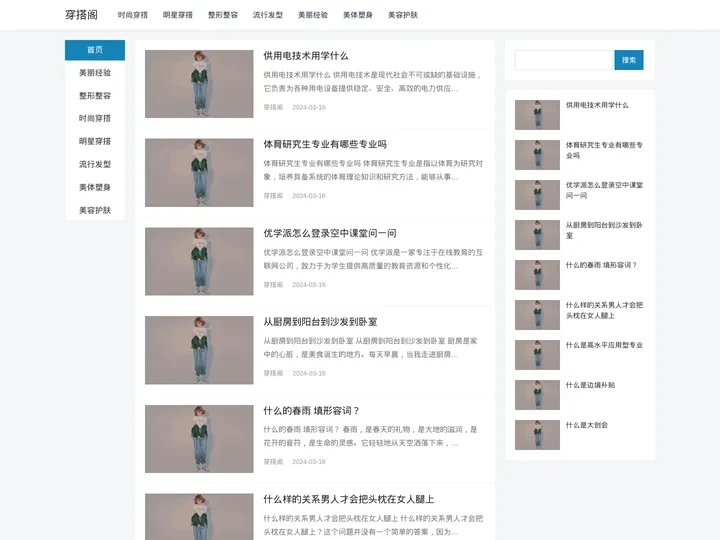The height and width of the screenshot is (540, 720).
Task: Open 流行发型 in the top navigation
Action: pos(268,15)
